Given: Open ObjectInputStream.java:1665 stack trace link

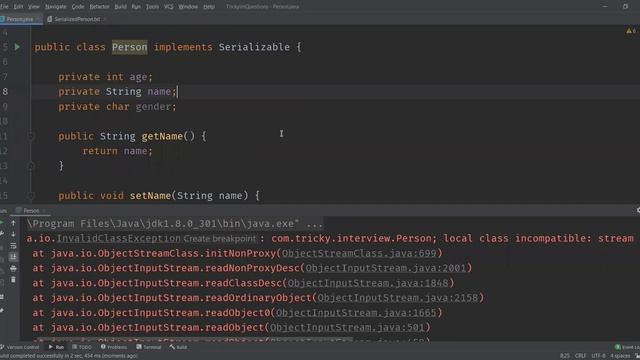Looking at the screenshot, I should pyautogui.click(x=356, y=313).
